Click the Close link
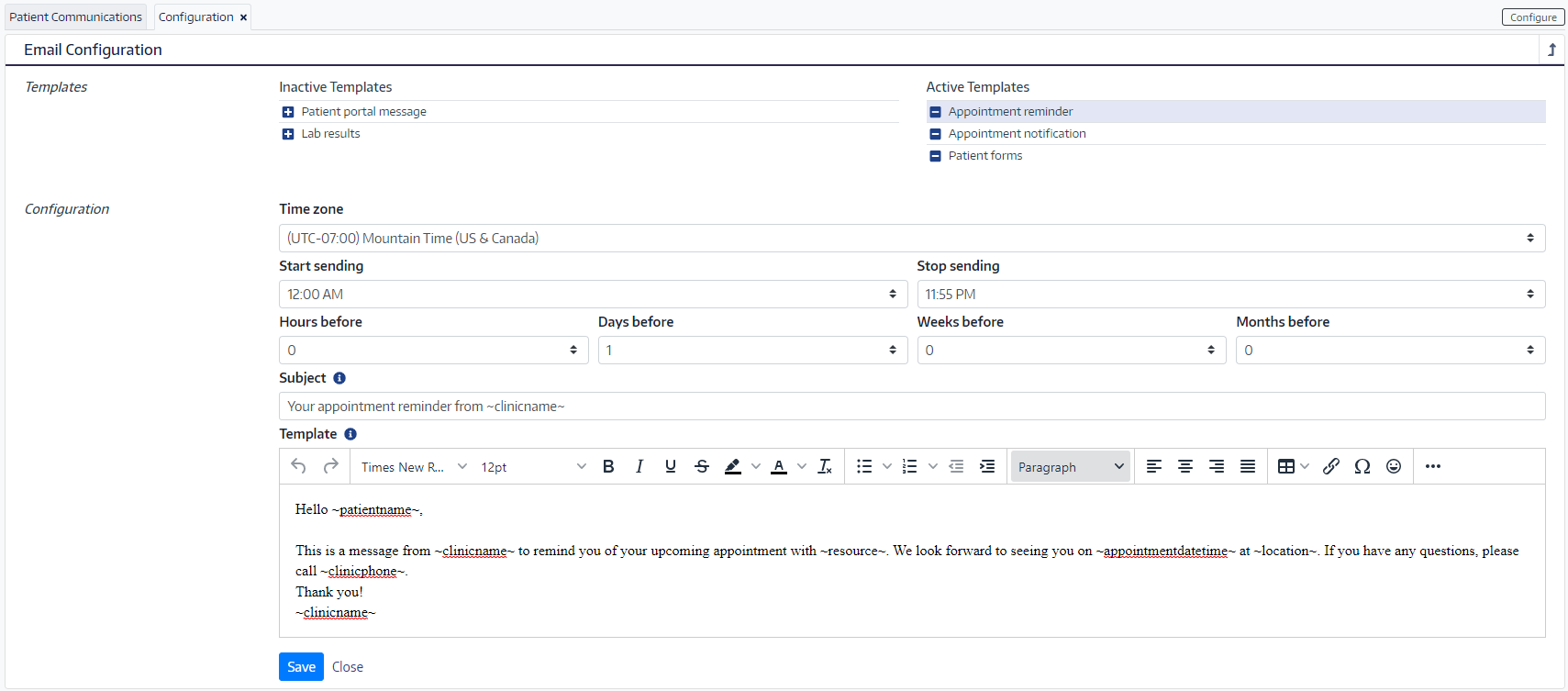1568x691 pixels. (348, 667)
